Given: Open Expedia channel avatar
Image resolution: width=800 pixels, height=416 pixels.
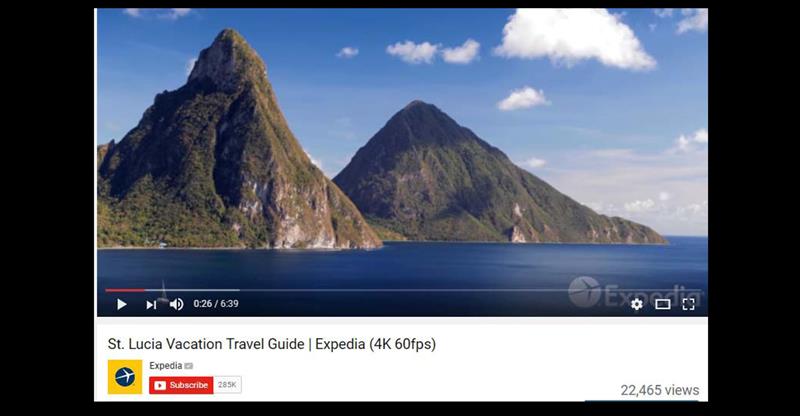Looking at the screenshot, I should tap(125, 377).
